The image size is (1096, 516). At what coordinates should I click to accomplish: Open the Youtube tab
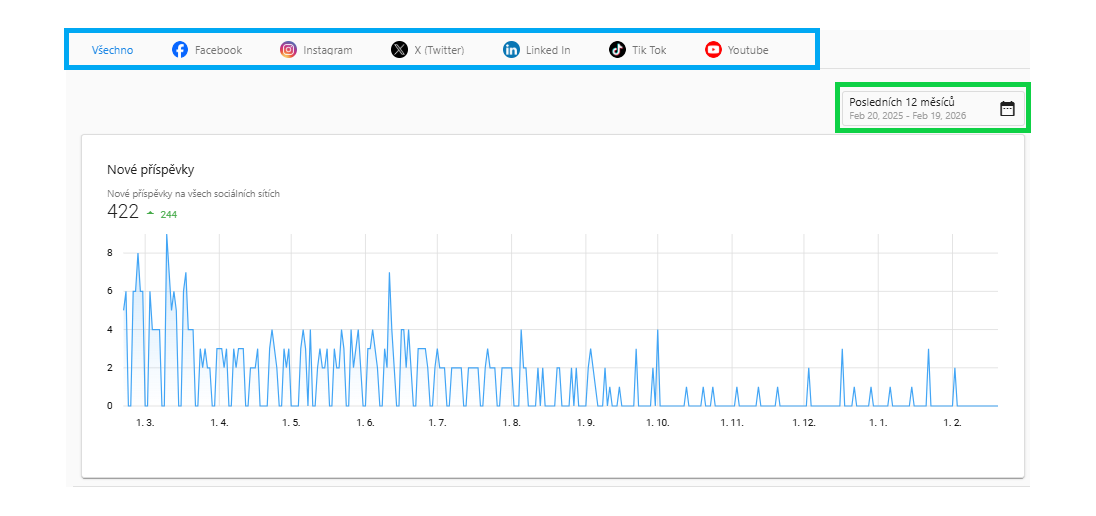click(x=737, y=50)
